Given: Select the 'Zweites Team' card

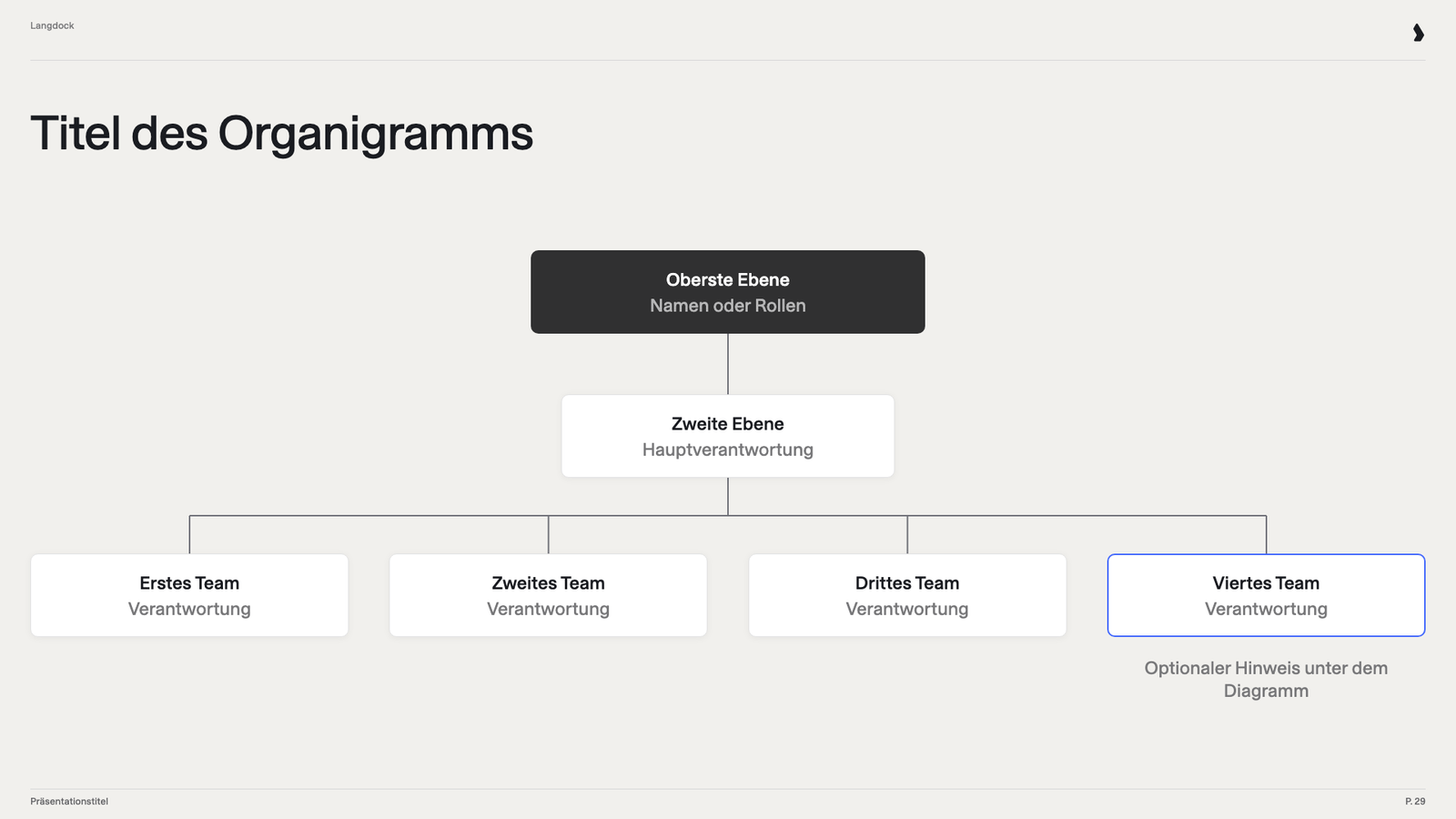Looking at the screenshot, I should (548, 595).
